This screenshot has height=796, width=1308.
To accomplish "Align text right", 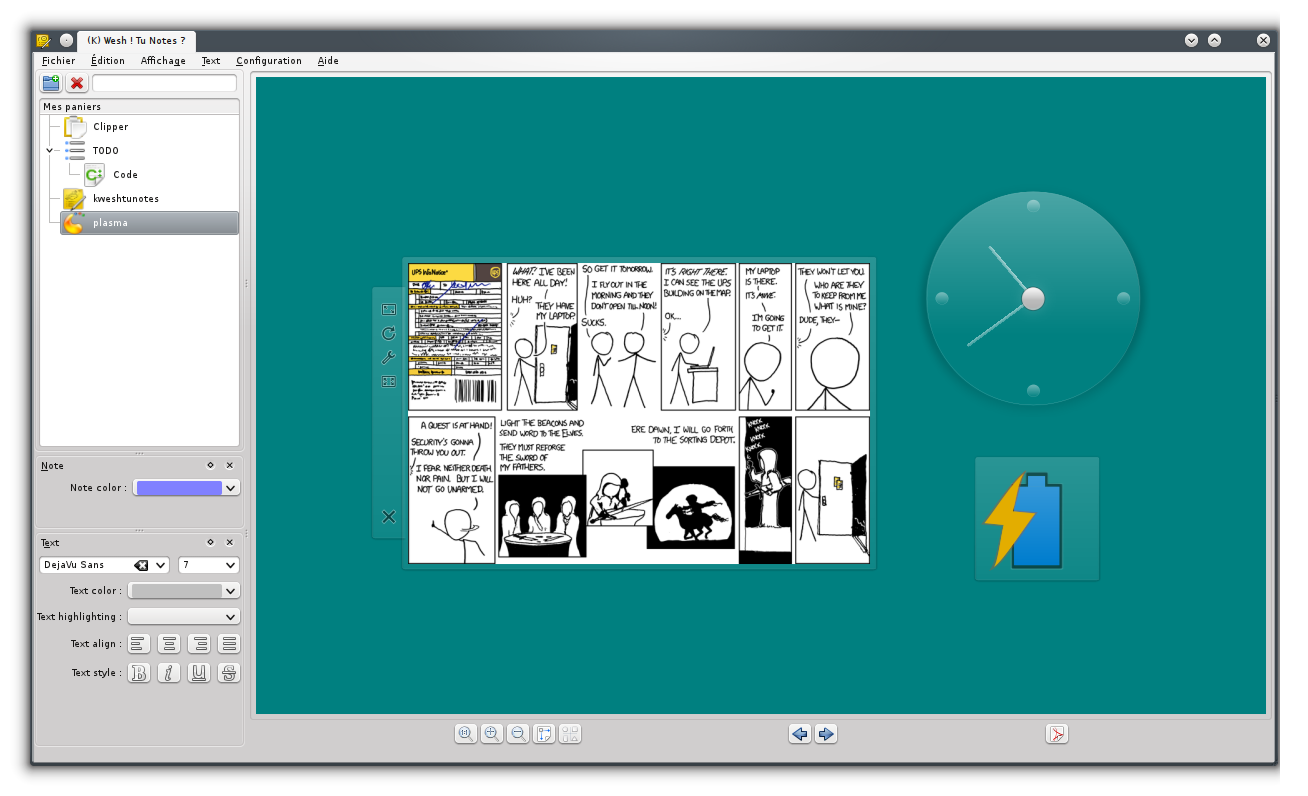I will pyautogui.click(x=199, y=644).
